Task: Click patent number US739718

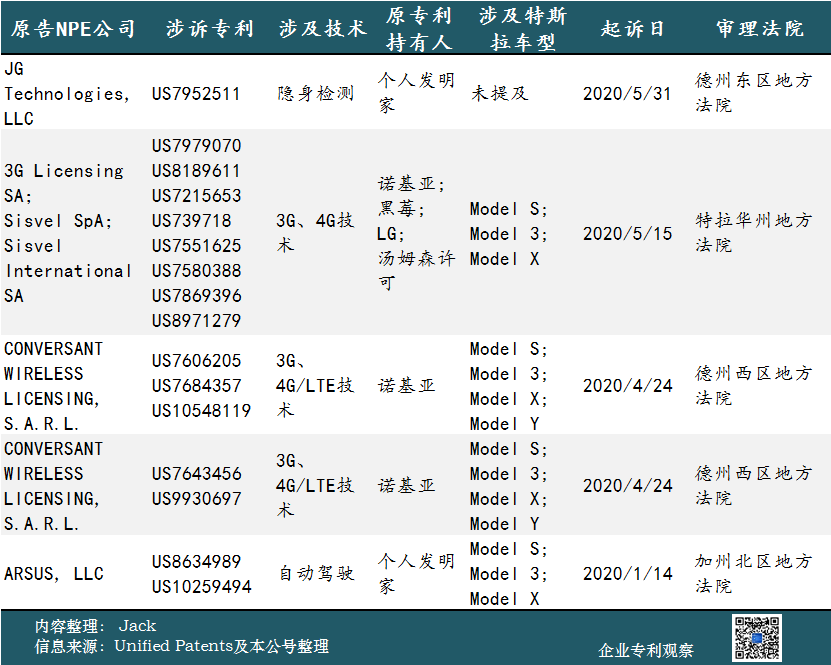Action: coord(191,220)
